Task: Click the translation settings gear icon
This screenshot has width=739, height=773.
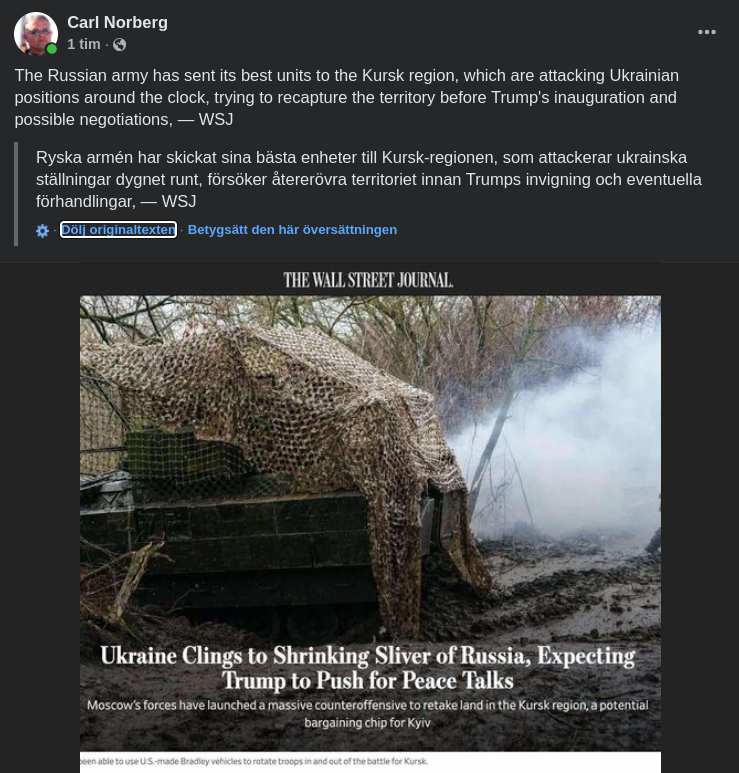Action: coord(42,230)
